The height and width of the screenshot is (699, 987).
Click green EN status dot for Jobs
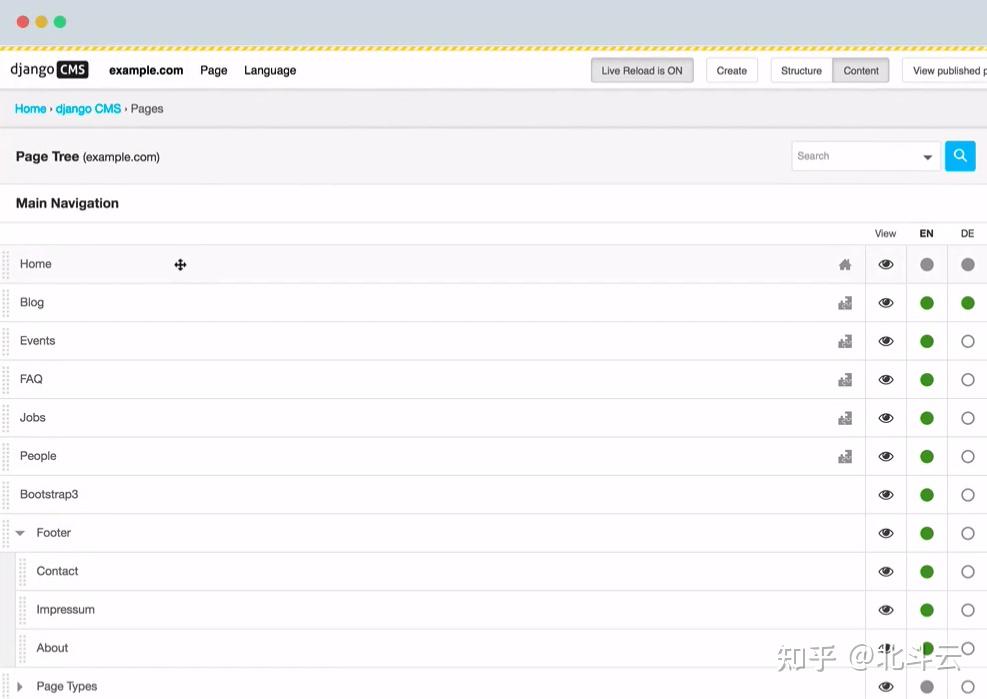click(927, 418)
